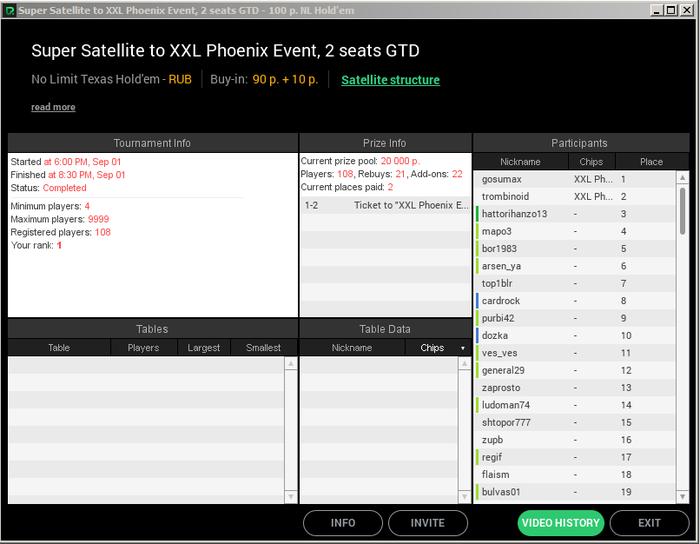Select participant mapo3
This screenshot has height=544, width=700.
(575, 231)
